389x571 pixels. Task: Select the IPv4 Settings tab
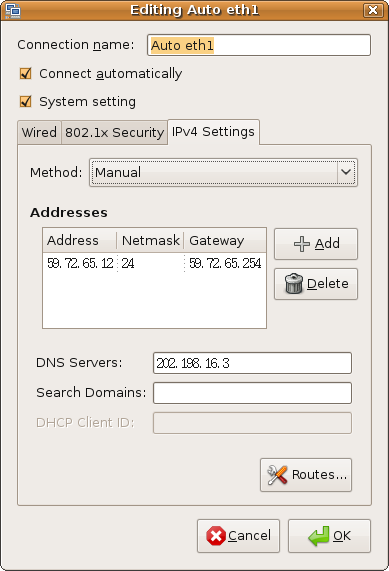point(213,132)
